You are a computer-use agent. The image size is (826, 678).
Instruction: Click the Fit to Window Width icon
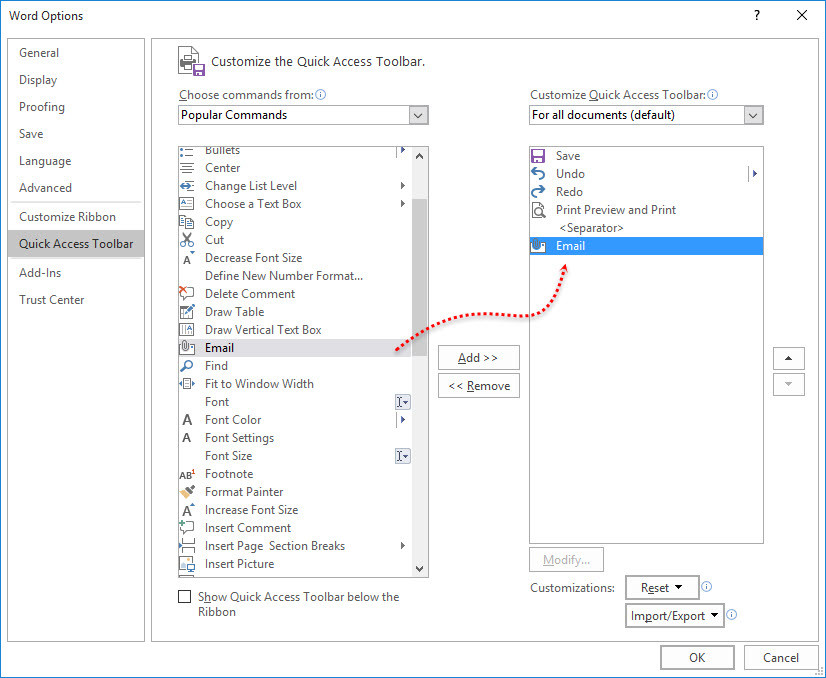click(186, 384)
